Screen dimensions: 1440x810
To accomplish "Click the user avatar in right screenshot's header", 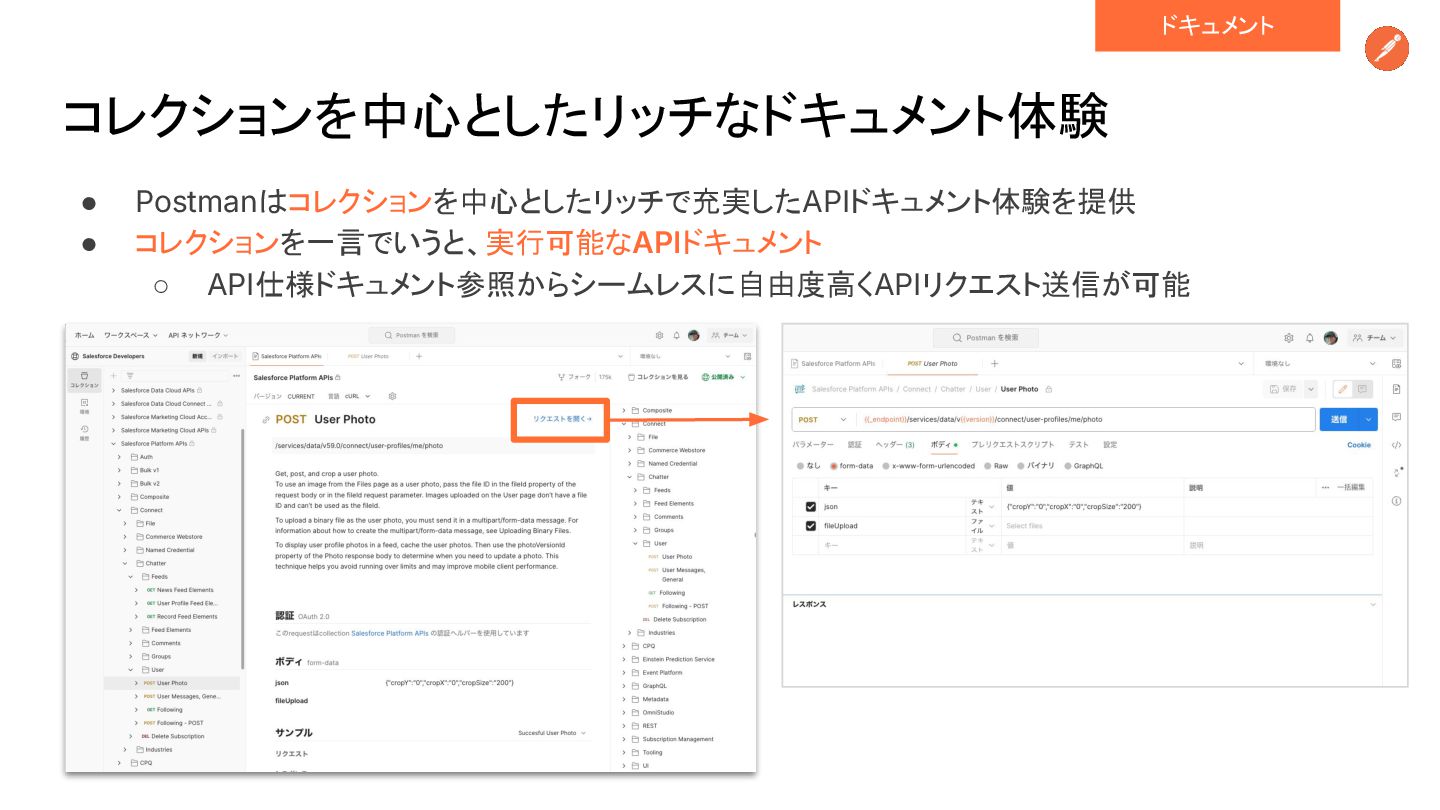I will point(1331,338).
